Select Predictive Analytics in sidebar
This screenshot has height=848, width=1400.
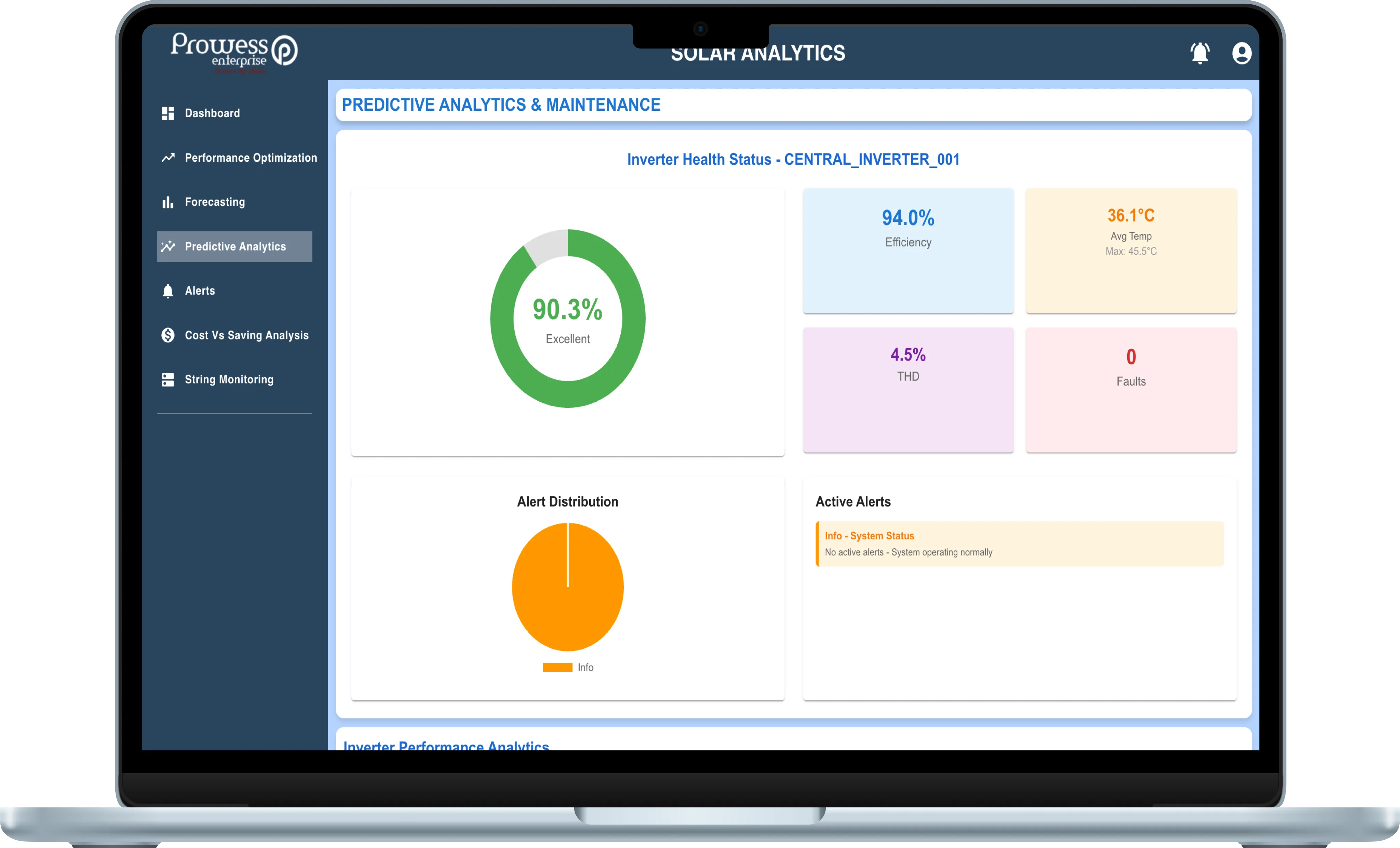coord(235,246)
